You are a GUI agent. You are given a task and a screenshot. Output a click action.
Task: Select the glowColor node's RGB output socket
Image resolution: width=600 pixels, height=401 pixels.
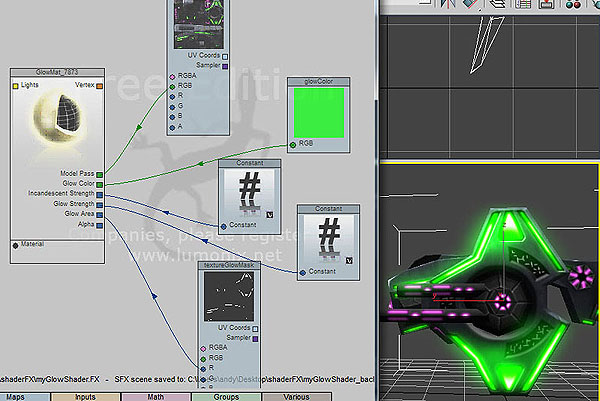tap(293, 145)
